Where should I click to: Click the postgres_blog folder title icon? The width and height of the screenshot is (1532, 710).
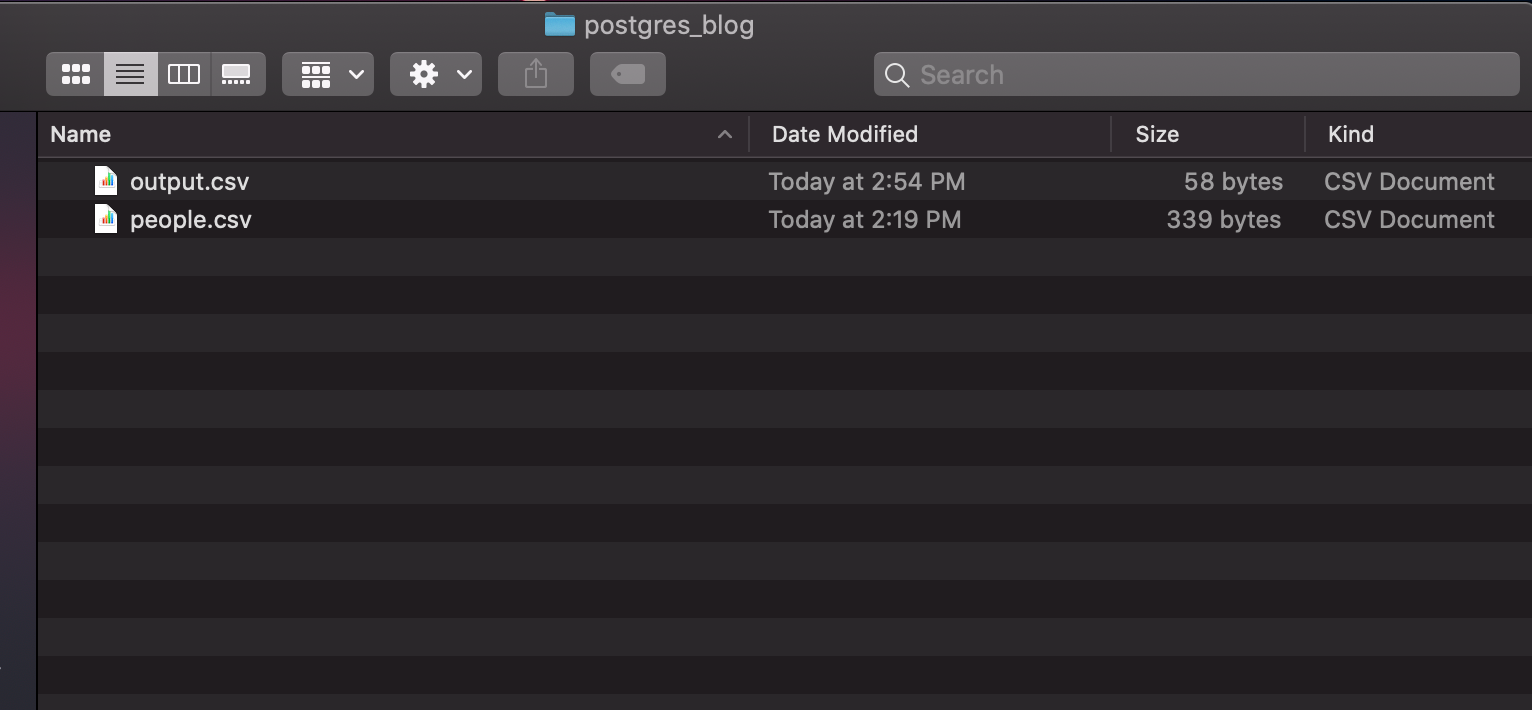[560, 24]
